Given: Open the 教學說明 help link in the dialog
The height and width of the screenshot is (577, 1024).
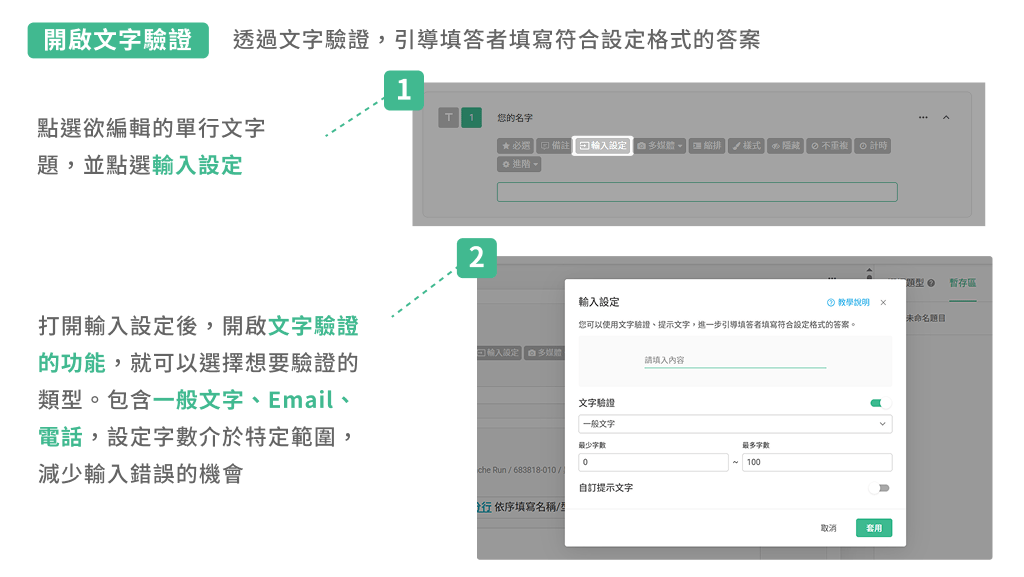Looking at the screenshot, I should (848, 302).
